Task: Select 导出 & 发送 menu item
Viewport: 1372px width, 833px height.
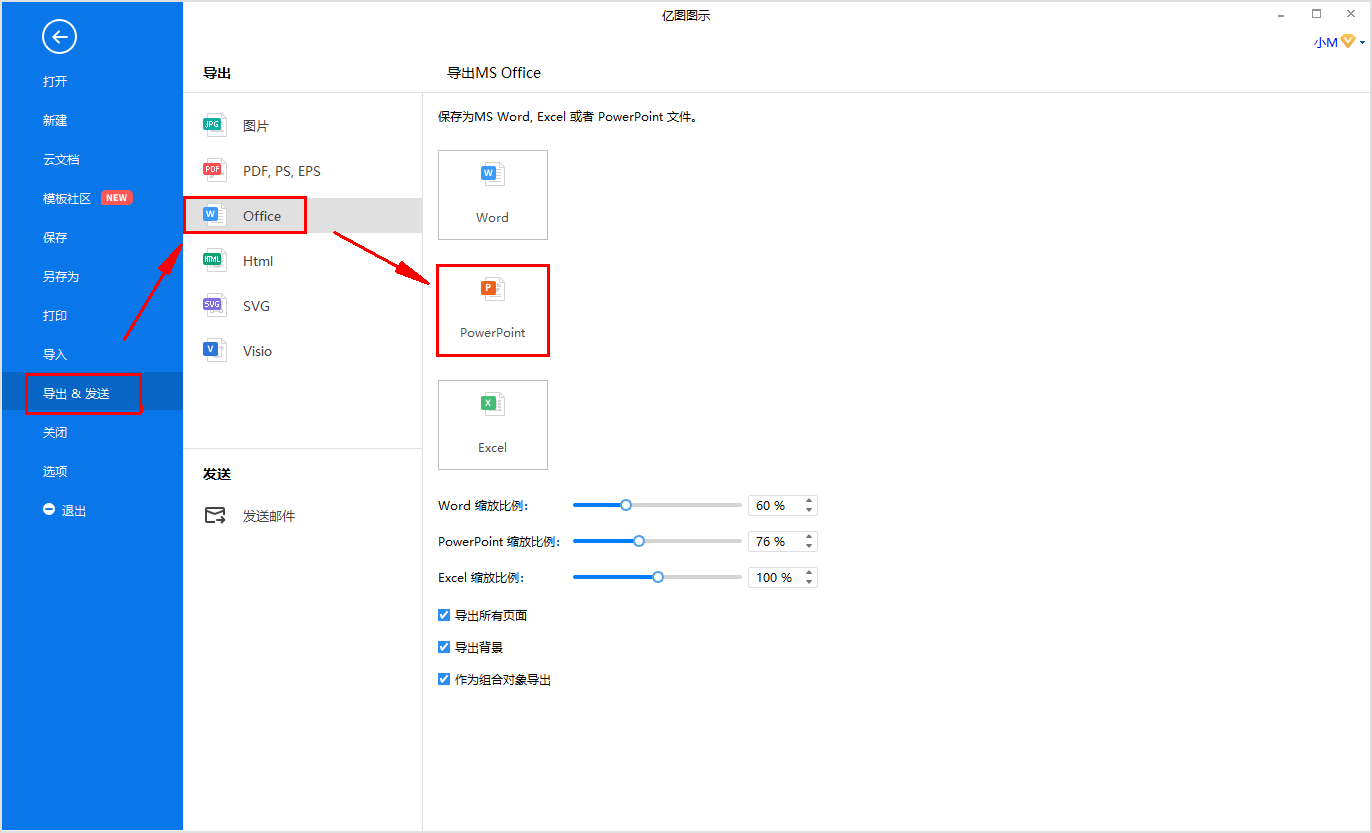Action: click(x=92, y=394)
